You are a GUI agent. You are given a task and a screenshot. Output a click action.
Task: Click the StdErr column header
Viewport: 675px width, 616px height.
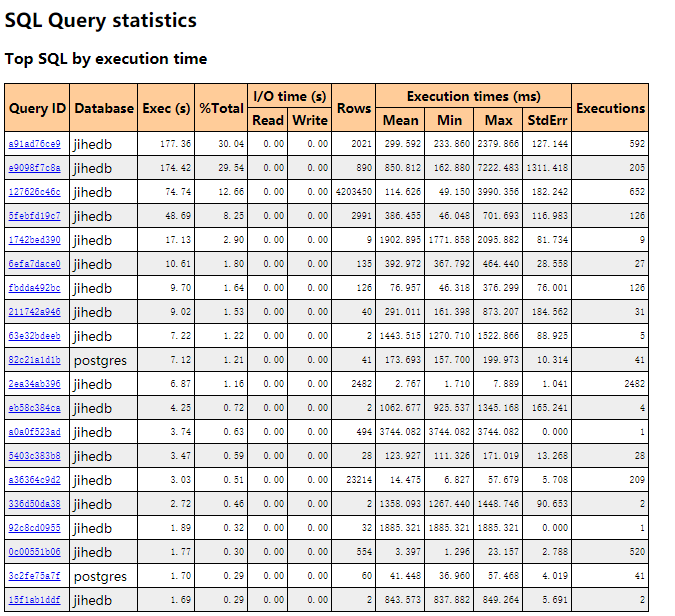[x=547, y=120]
